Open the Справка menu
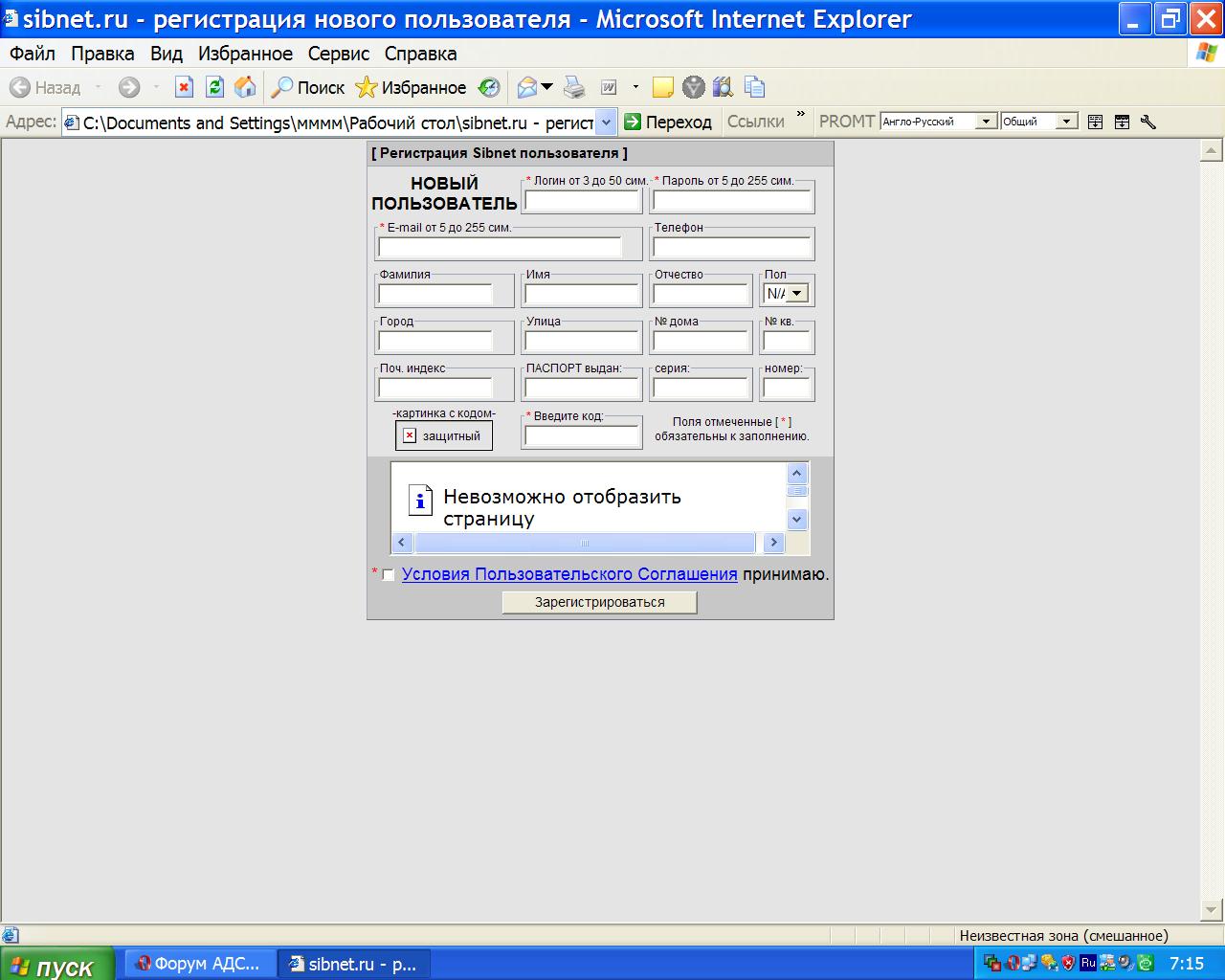Image resolution: width=1225 pixels, height=980 pixels. tap(421, 54)
